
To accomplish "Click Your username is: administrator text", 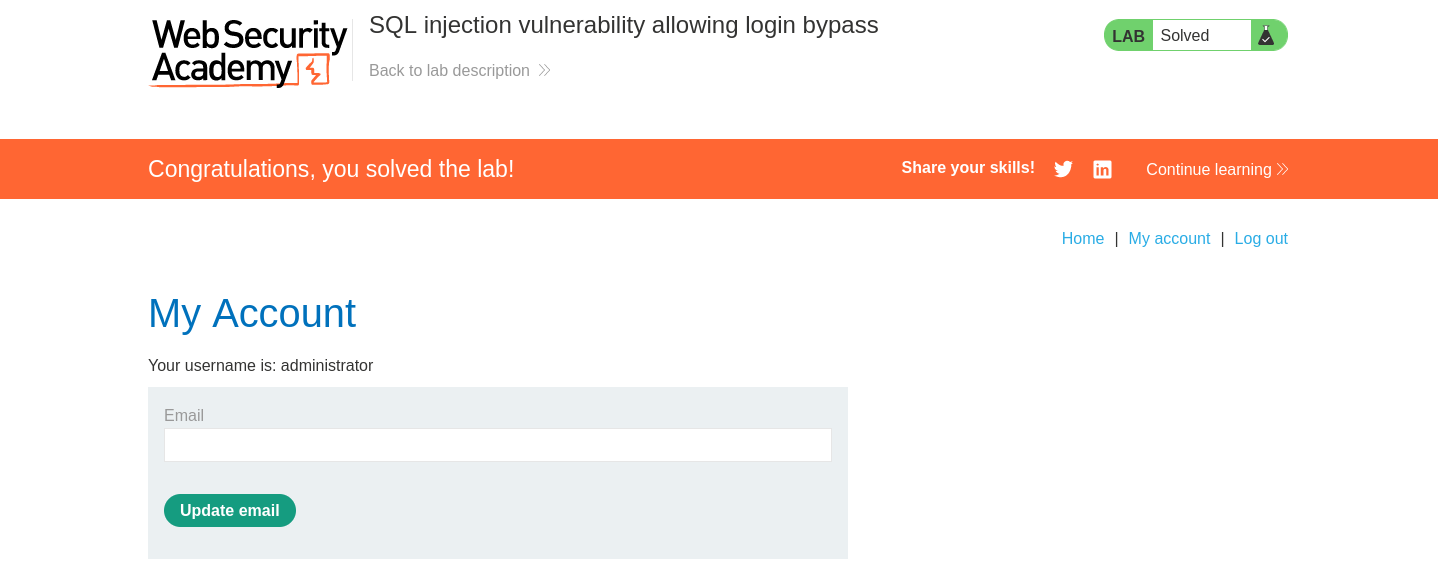I will 260,365.
